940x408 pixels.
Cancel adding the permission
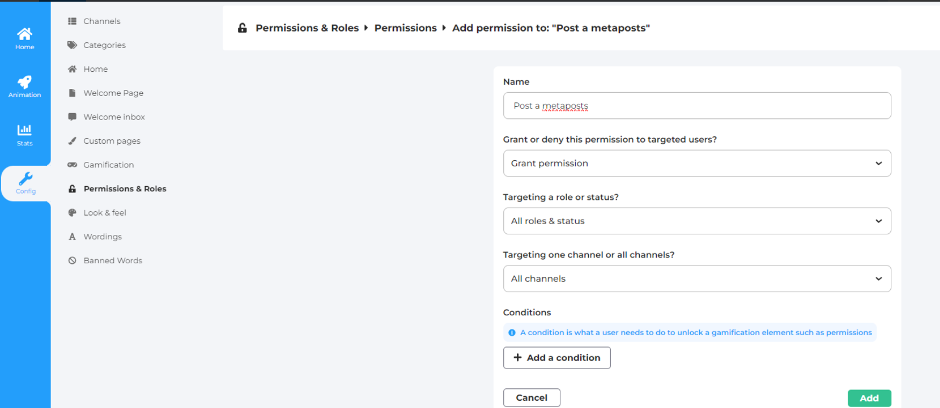point(531,398)
